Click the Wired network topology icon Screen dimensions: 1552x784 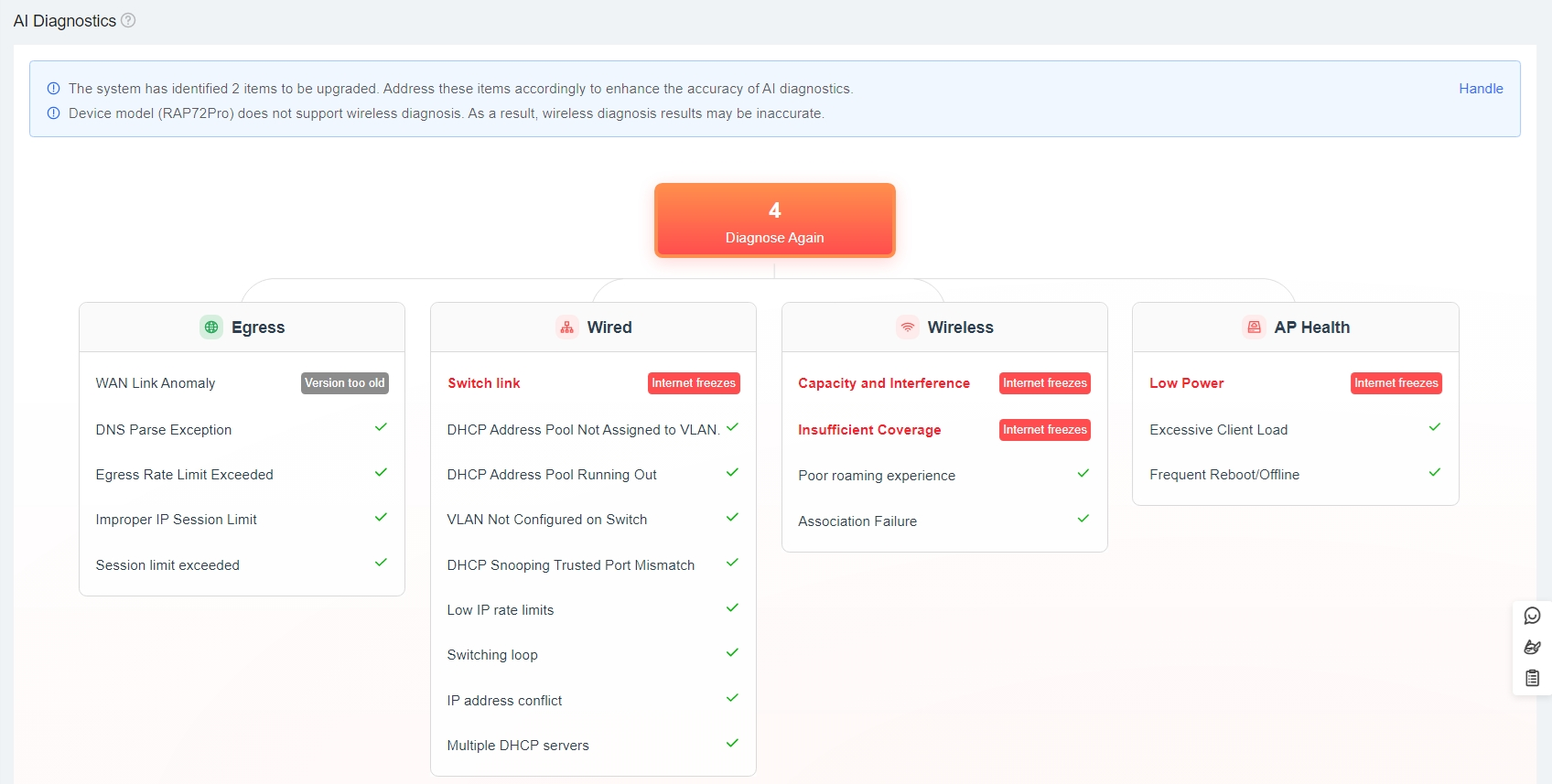click(x=567, y=327)
